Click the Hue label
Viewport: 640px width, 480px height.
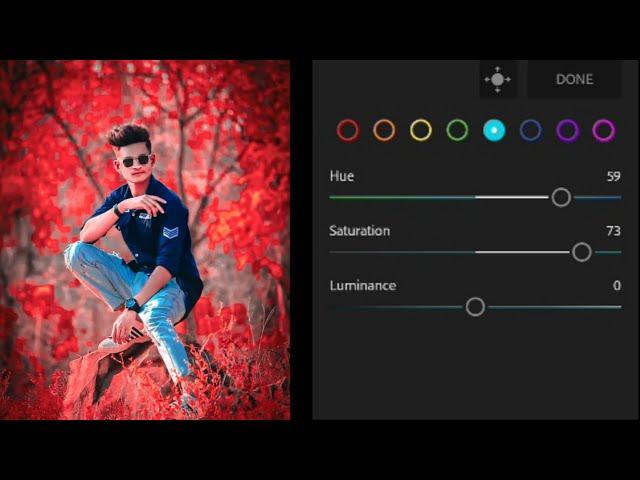(342, 176)
